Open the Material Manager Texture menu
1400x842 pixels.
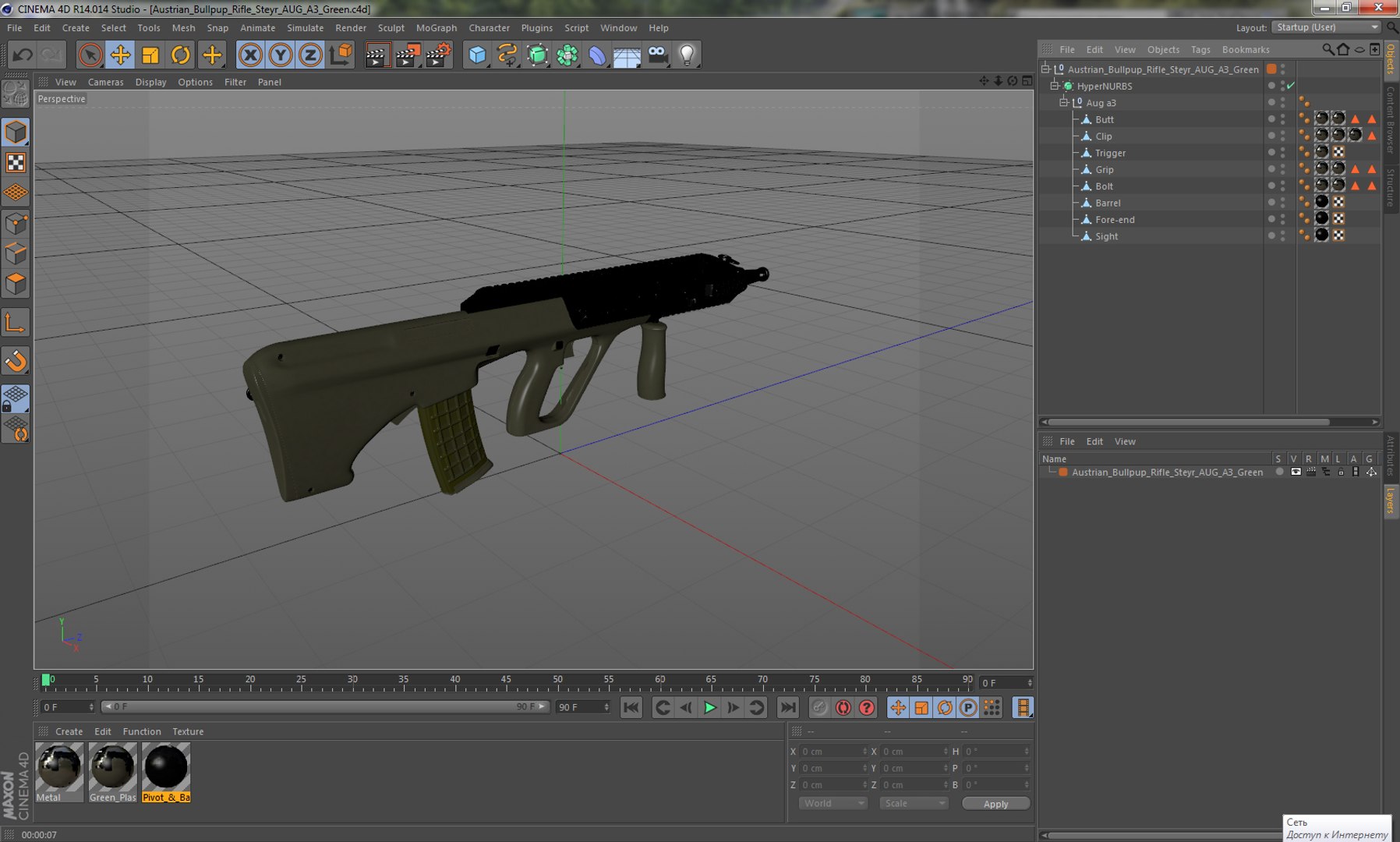(x=188, y=731)
